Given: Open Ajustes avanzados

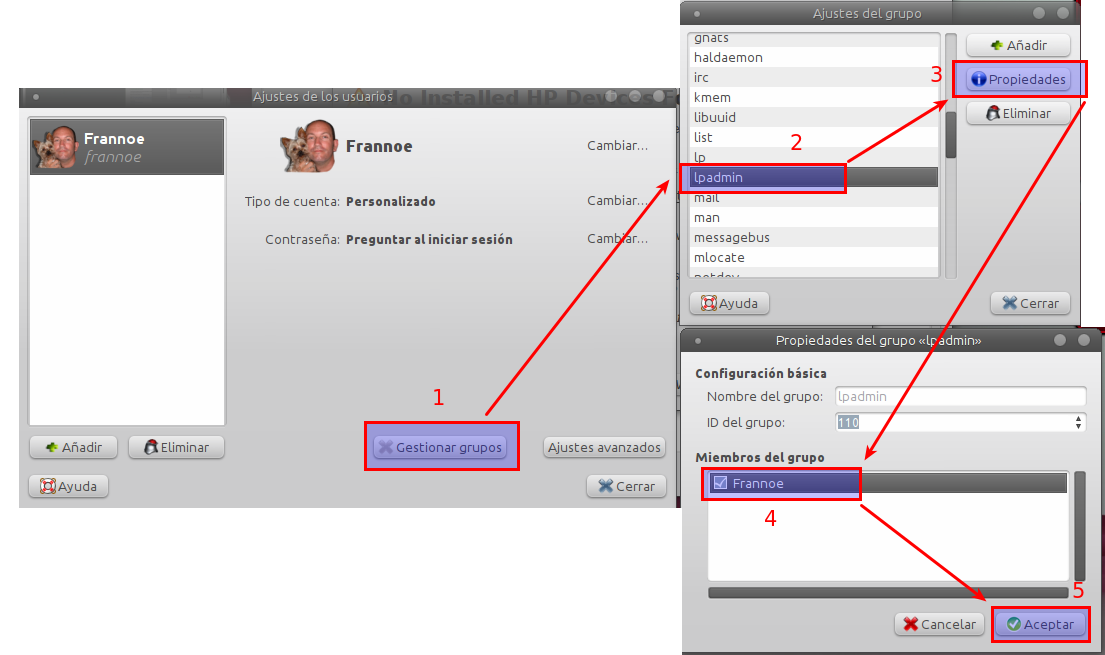Looking at the screenshot, I should (605, 447).
